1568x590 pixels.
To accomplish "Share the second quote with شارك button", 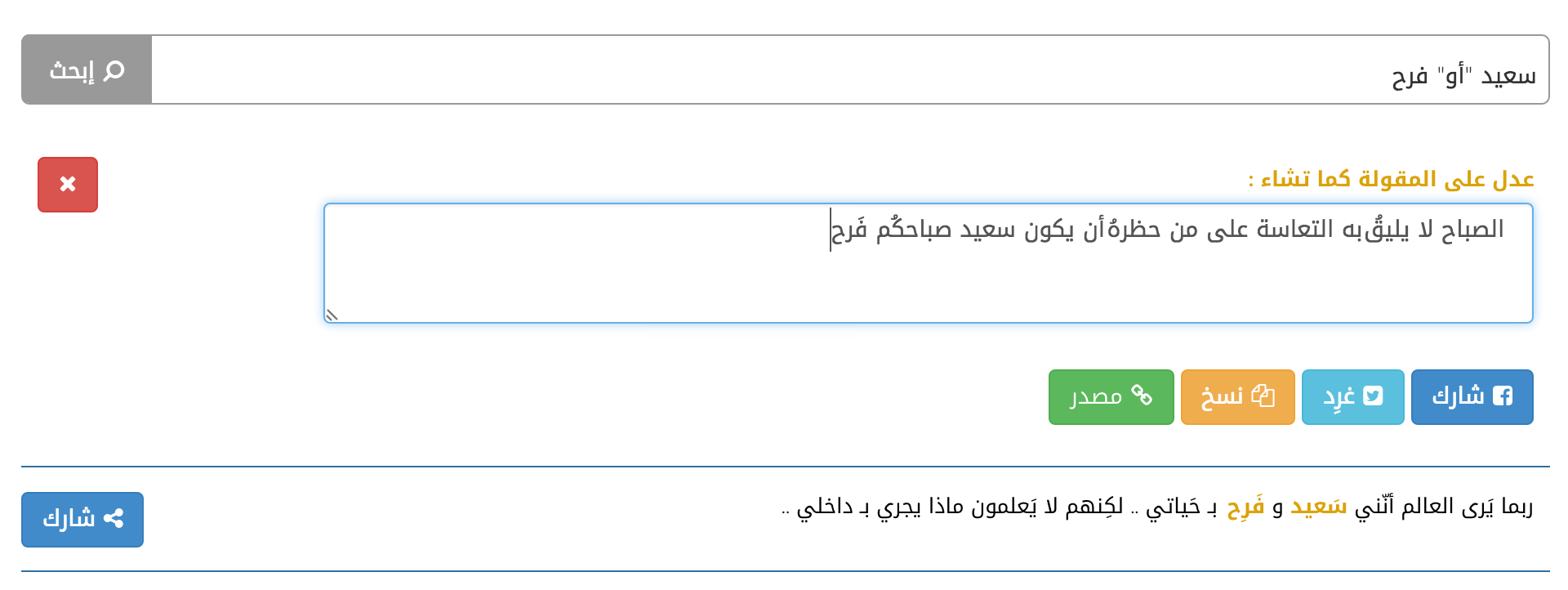I will [x=82, y=520].
